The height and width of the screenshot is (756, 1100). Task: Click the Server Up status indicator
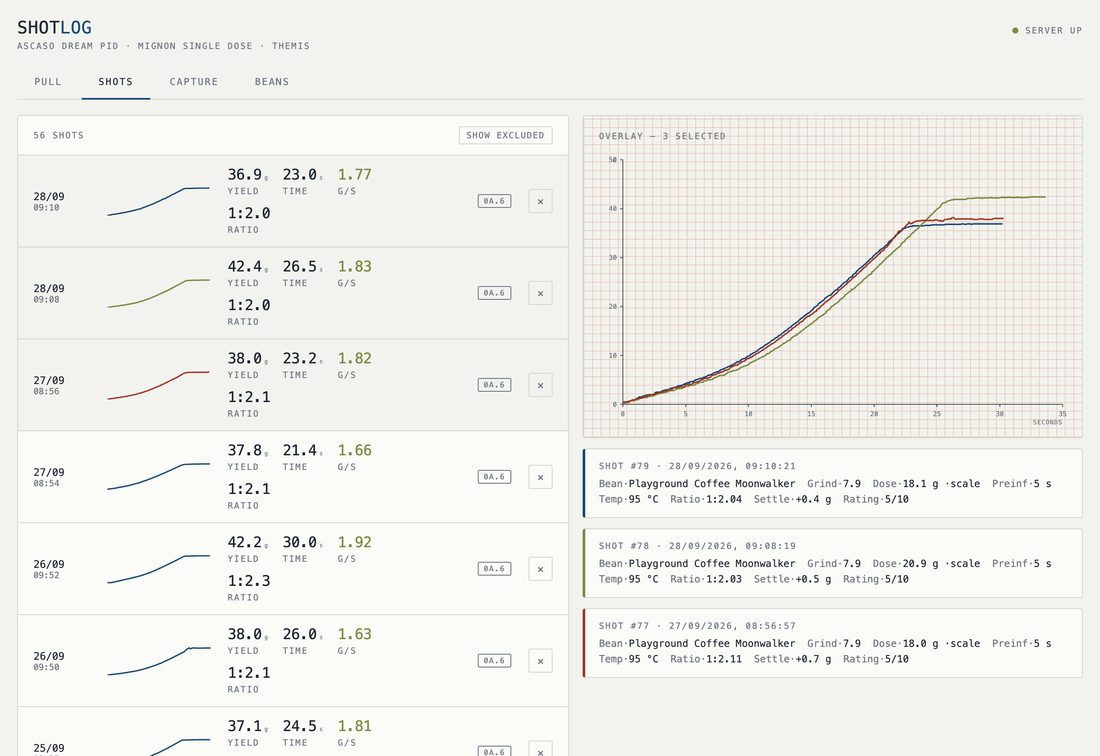click(x=1047, y=31)
